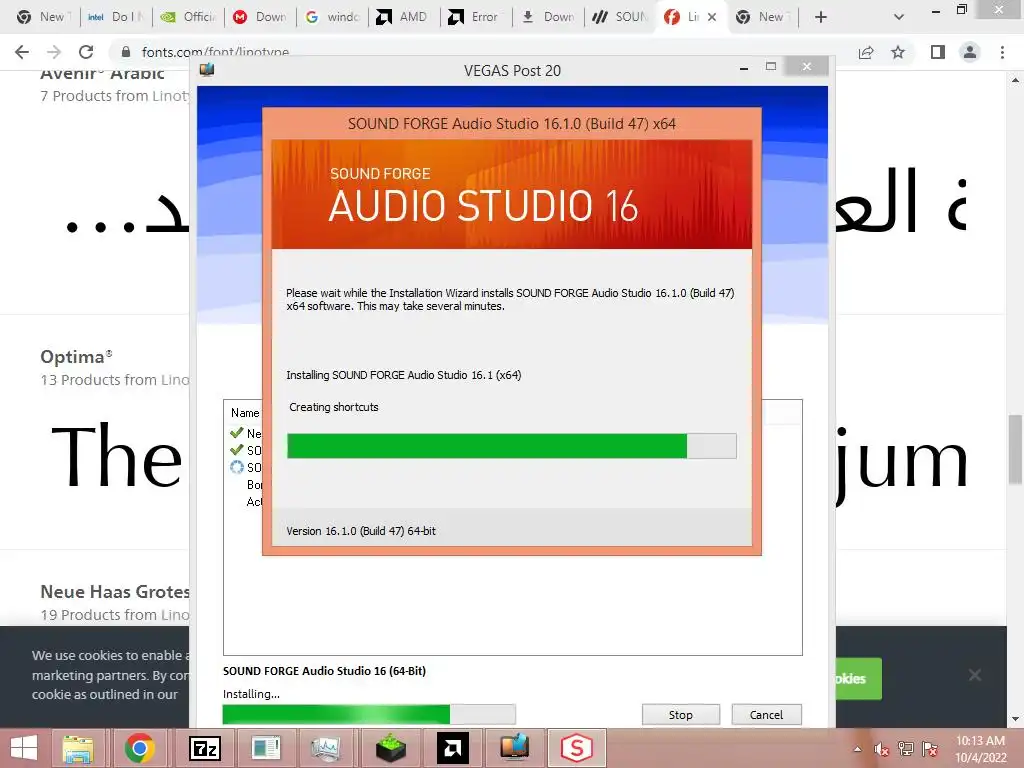Open File Explorer from the taskbar
The width and height of the screenshot is (1024, 768).
click(x=78, y=748)
